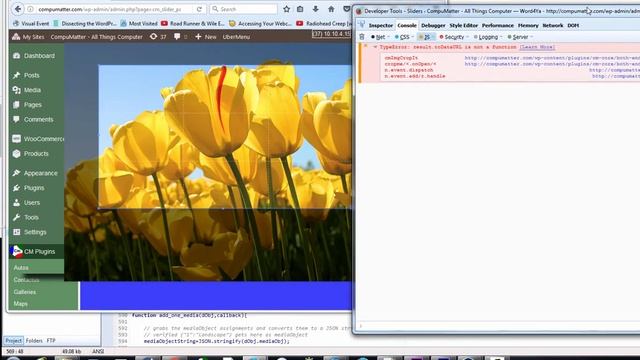Click the Pocket icon in the Firefox toolbar
The width and height of the screenshot is (640, 360).
347,9
